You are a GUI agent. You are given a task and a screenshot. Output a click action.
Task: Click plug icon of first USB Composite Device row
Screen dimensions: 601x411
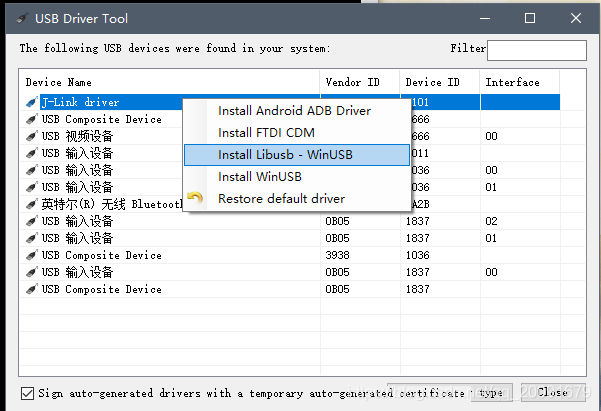[x=31, y=119]
